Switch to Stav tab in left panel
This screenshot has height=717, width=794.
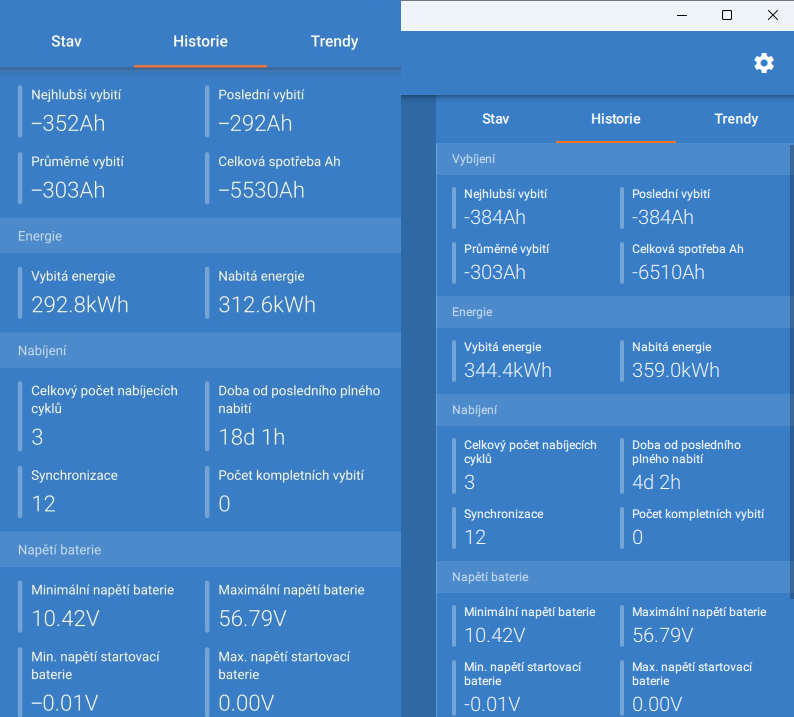[x=66, y=42]
